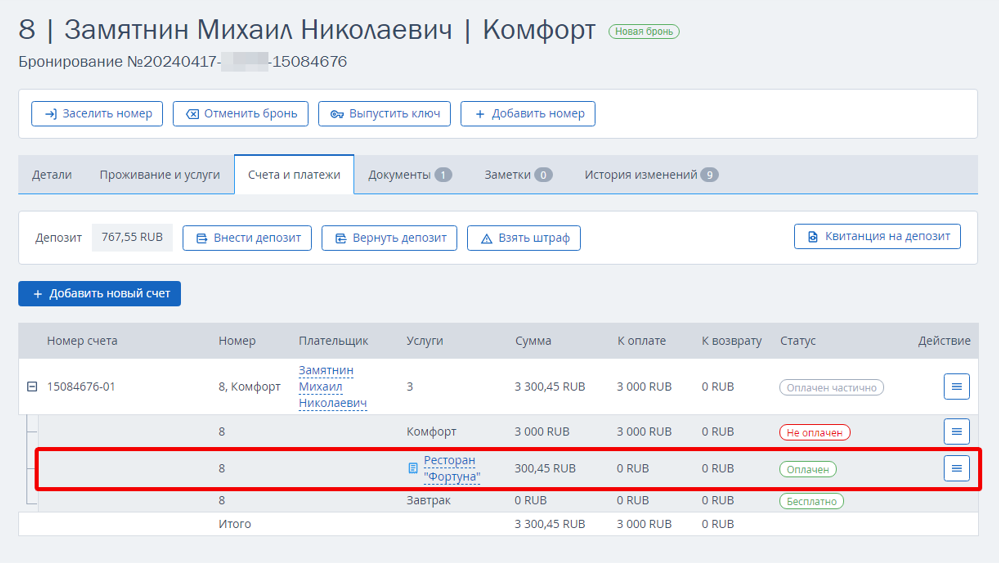
Task: Open Документы tab
Action: pos(410,175)
